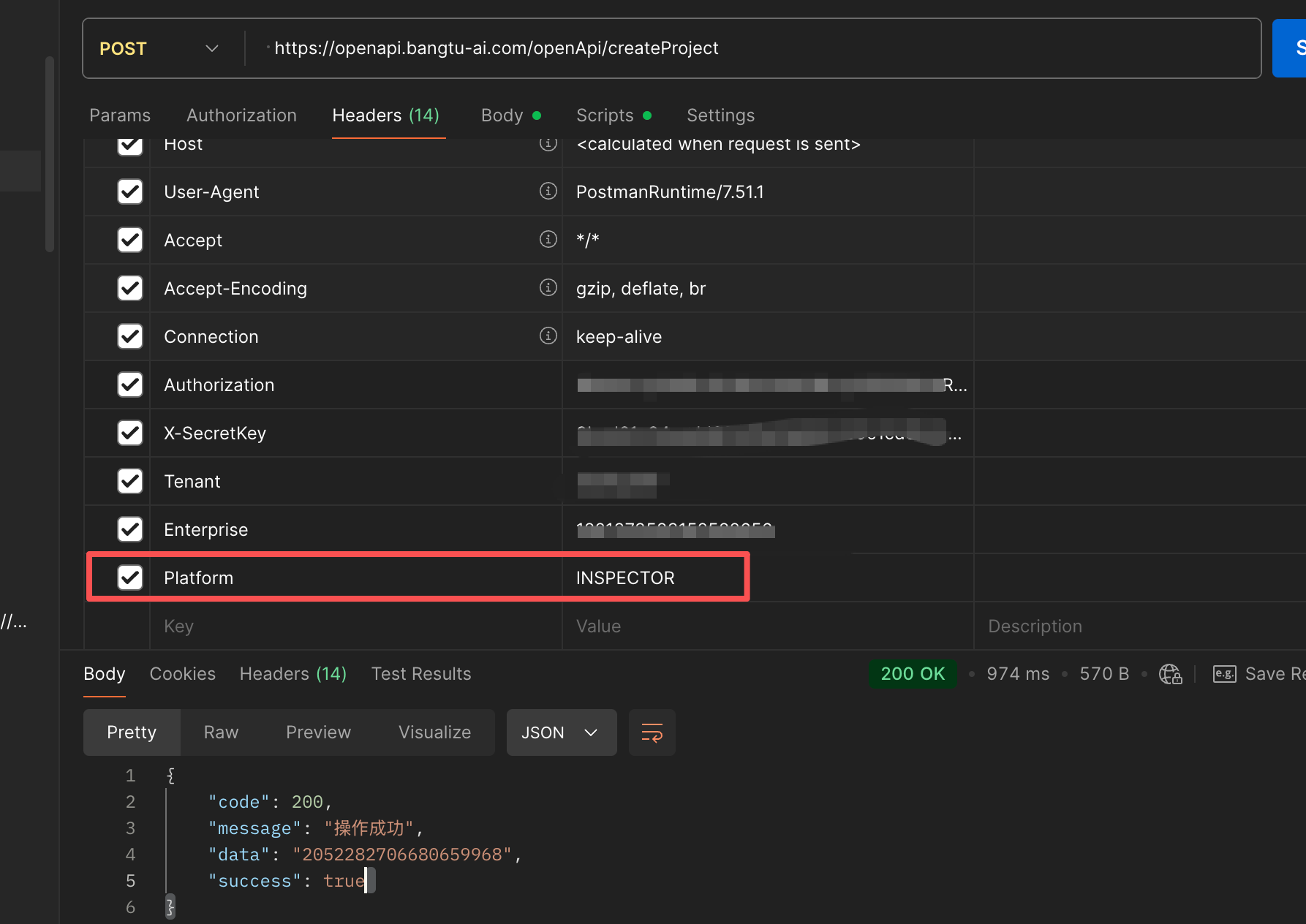
Task: Switch to the Params tab
Action: pyautogui.click(x=120, y=115)
